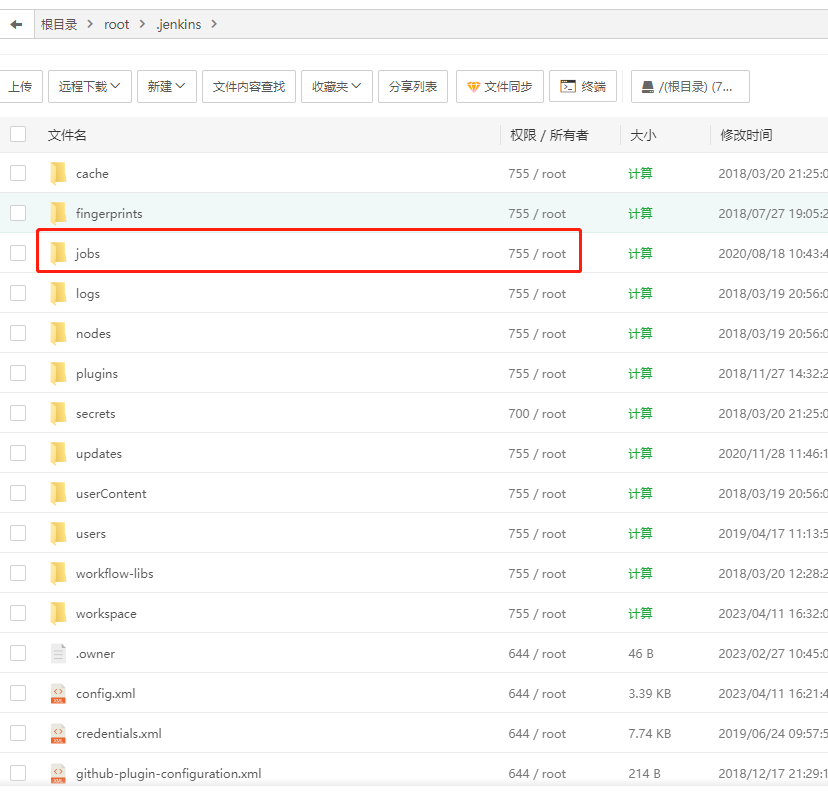Open the plugins folder icon

pyautogui.click(x=58, y=373)
